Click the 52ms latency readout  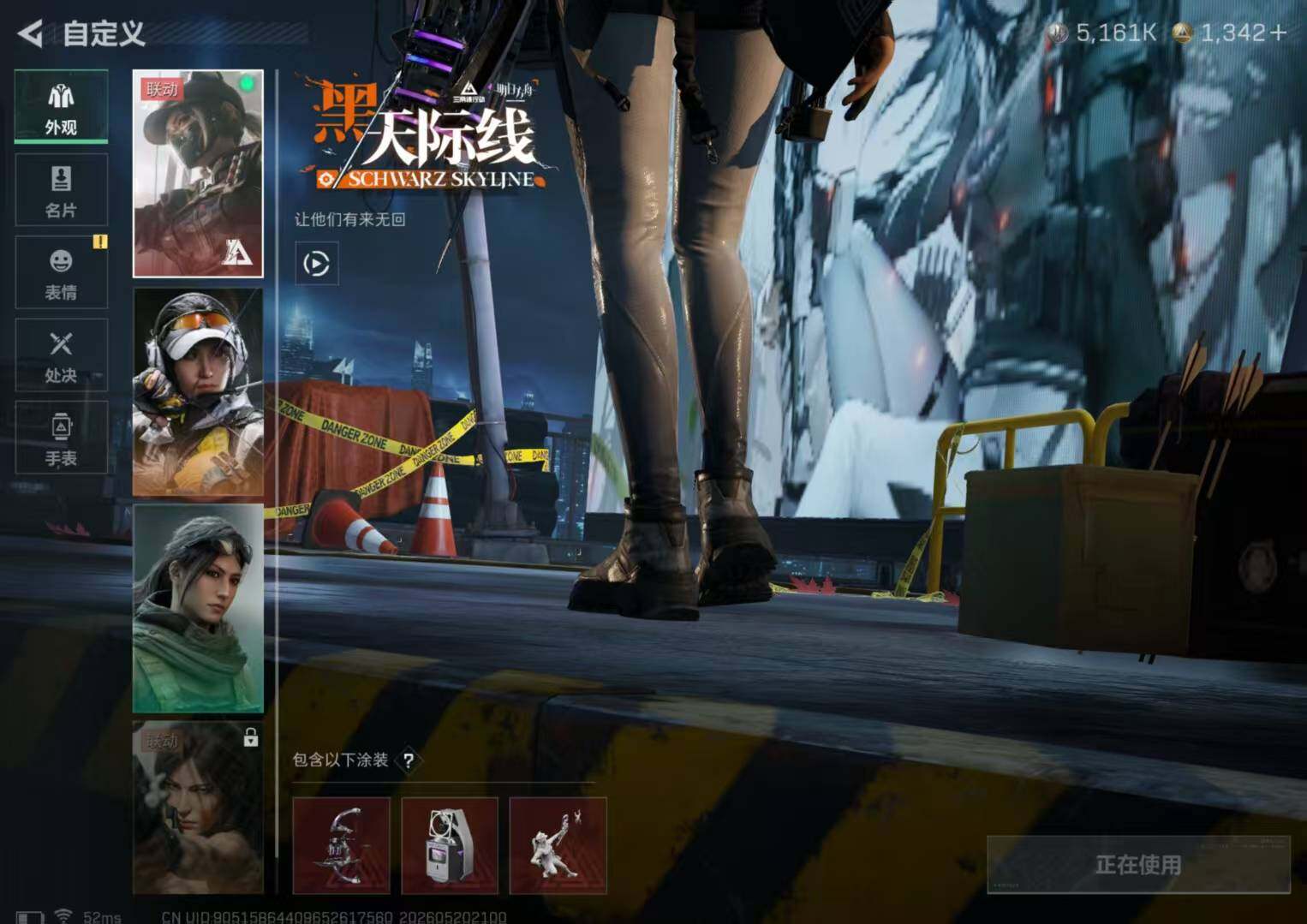click(102, 917)
